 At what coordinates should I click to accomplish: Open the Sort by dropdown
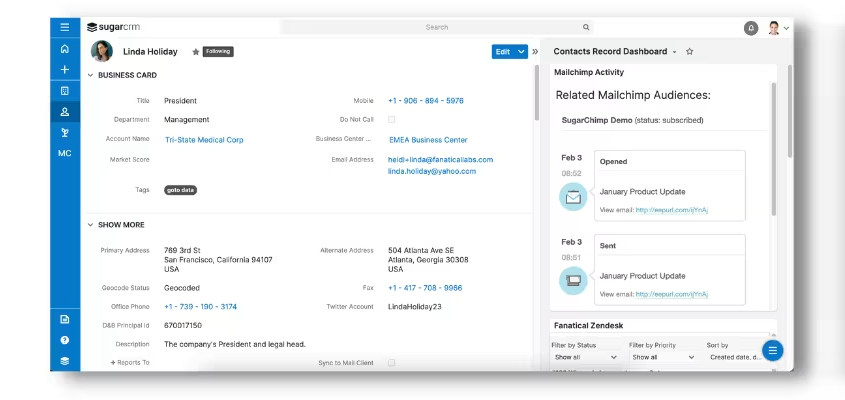pos(734,357)
